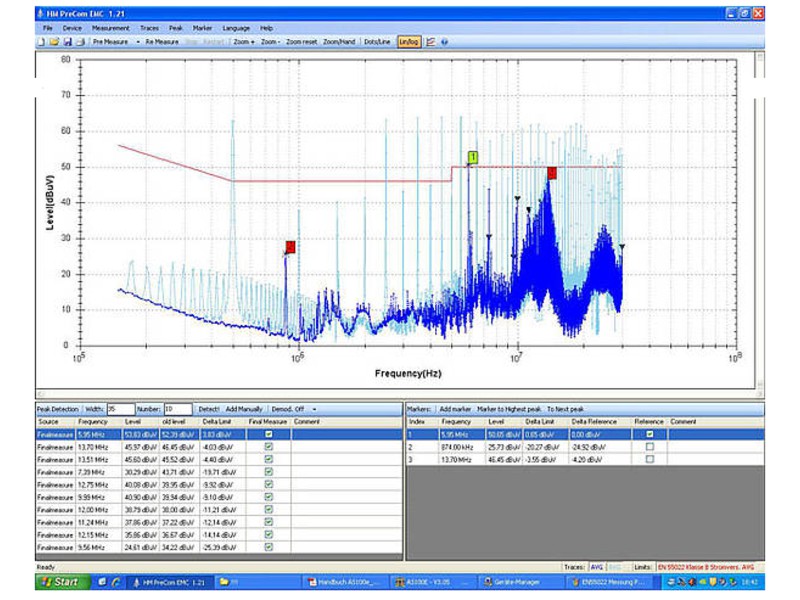This screenshot has height=600, width=800.
Task: Open the Marker menu
Action: [202, 28]
